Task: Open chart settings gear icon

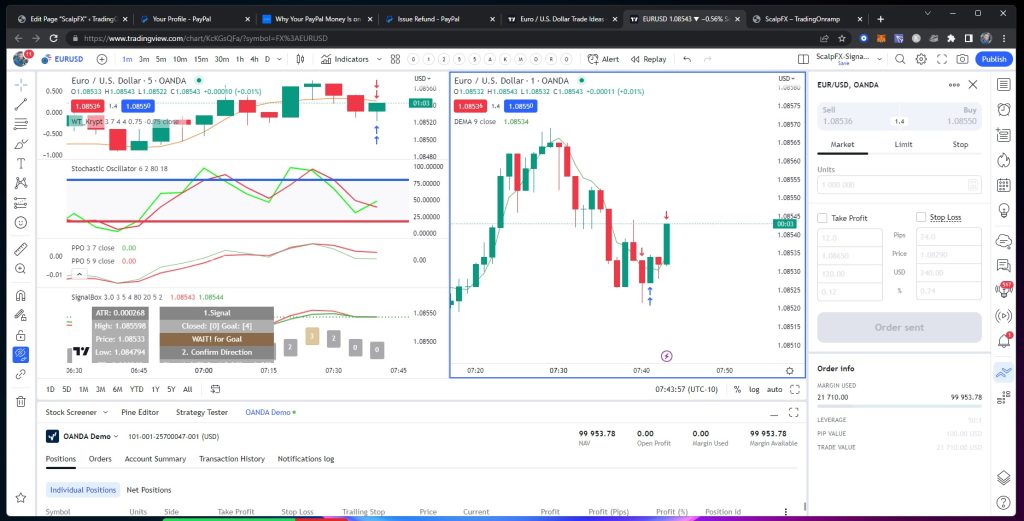Action: click(x=921, y=59)
